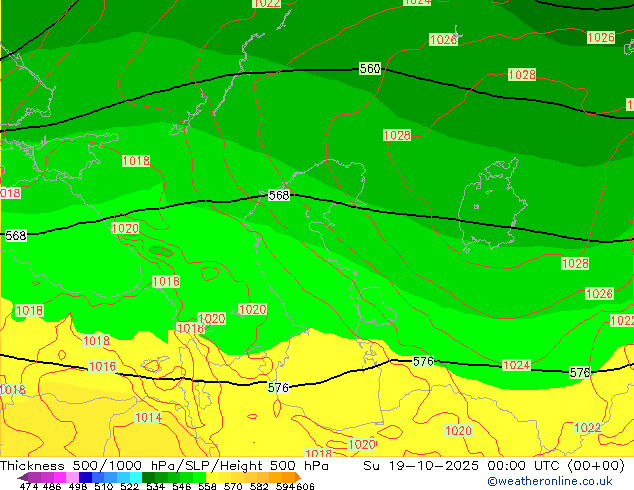Click the 570 legend value
The width and height of the screenshot is (634, 490).
point(233,486)
